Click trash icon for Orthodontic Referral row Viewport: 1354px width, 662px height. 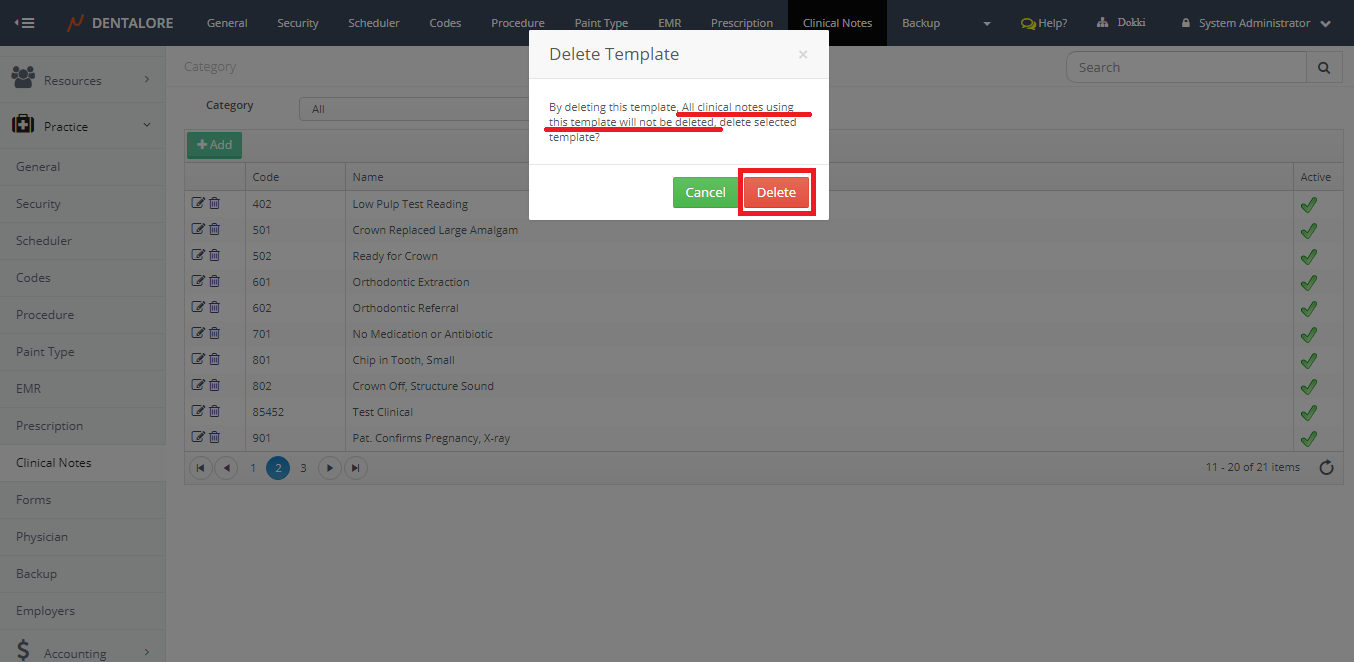214,307
